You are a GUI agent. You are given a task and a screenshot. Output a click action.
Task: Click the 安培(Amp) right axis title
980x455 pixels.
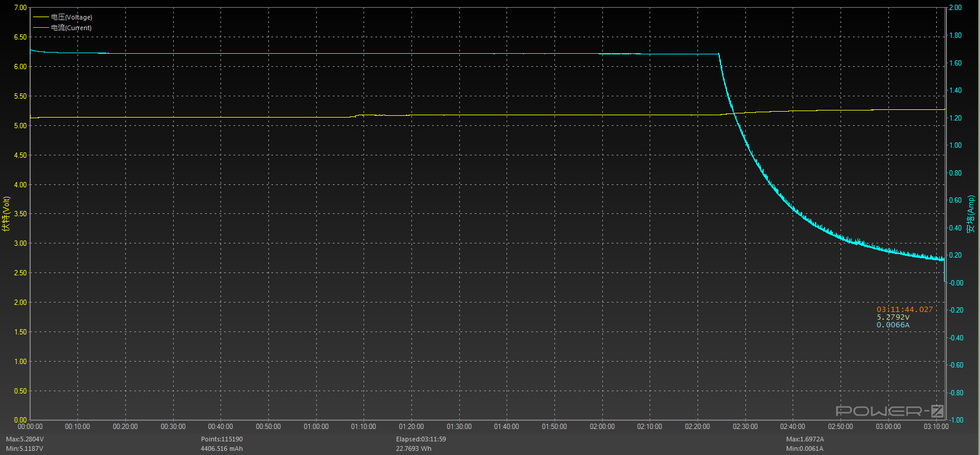(972, 214)
